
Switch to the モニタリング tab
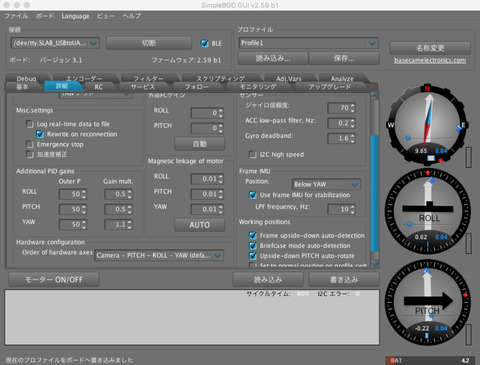[x=258, y=87]
